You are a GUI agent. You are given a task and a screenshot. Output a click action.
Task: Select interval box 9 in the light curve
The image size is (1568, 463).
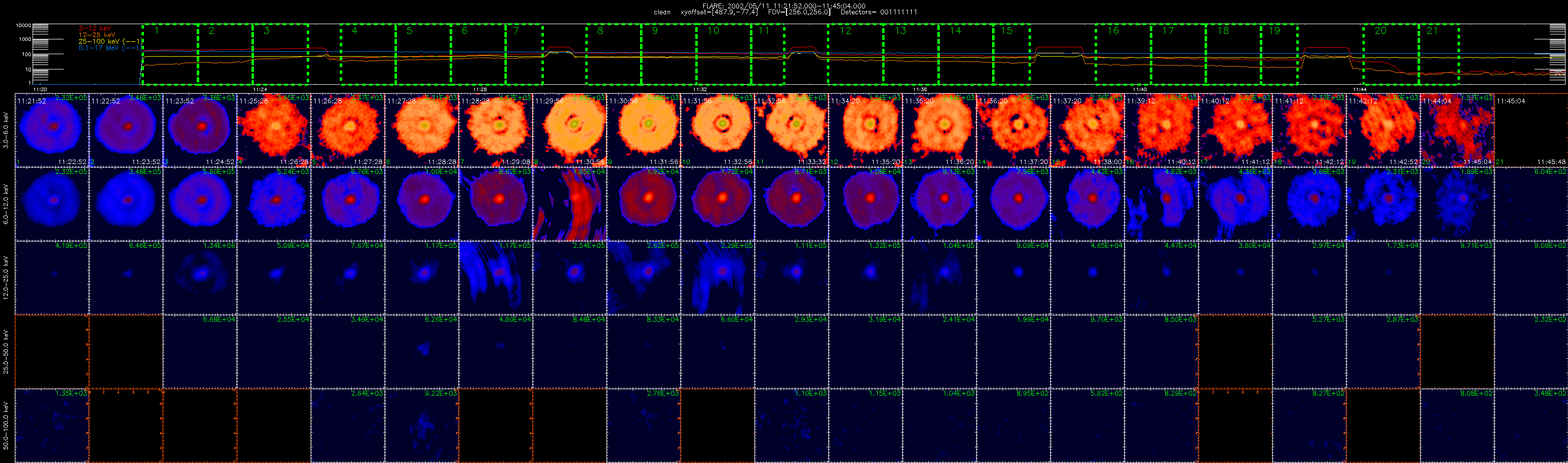(x=669, y=54)
